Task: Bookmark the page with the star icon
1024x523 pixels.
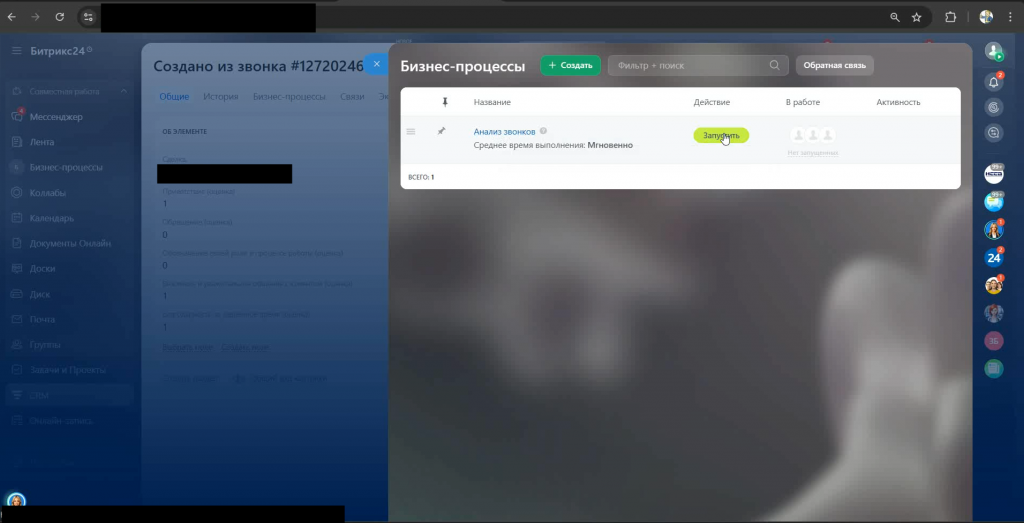Action: 916,18
